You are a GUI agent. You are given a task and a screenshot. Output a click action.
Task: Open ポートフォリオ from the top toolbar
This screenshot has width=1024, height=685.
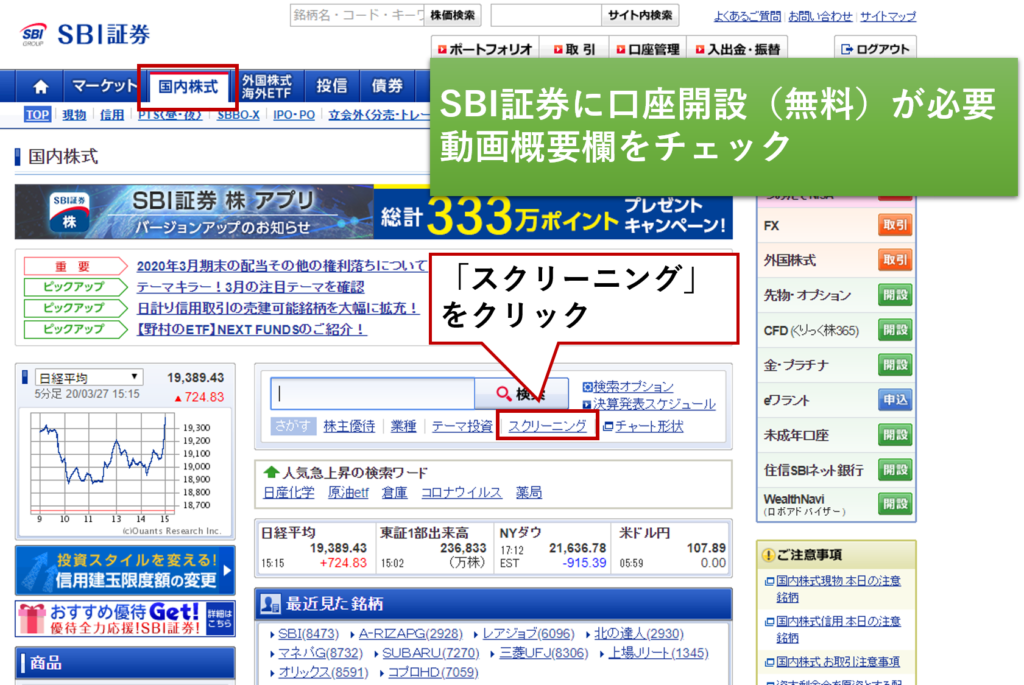pos(487,49)
